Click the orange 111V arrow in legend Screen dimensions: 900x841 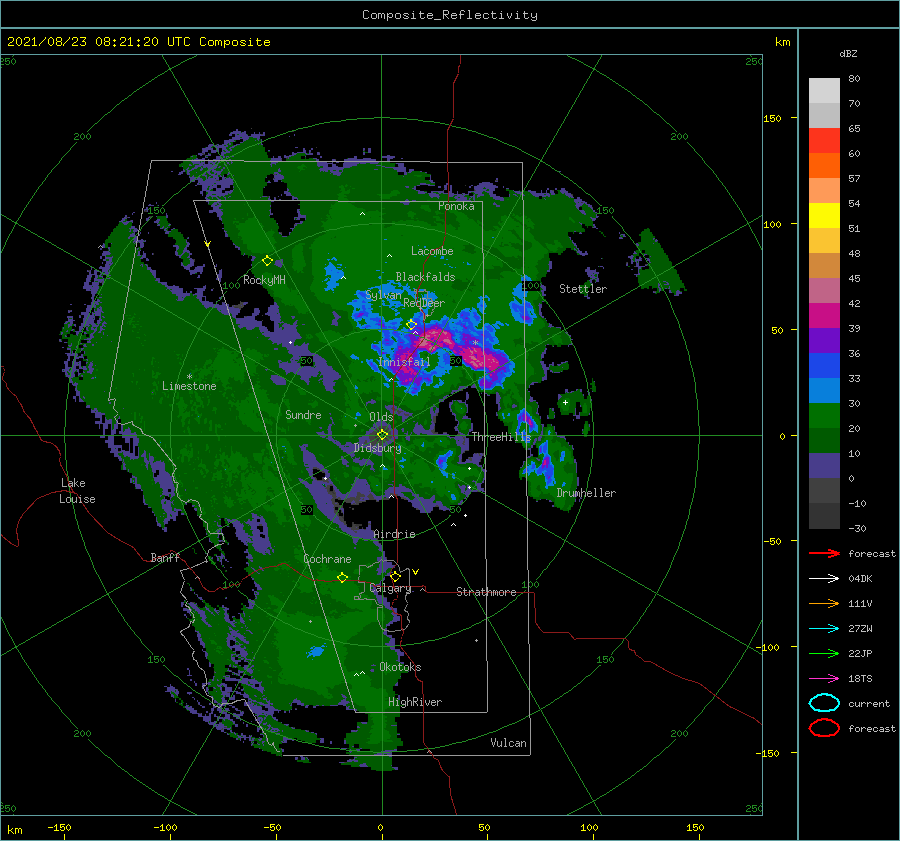pyautogui.click(x=824, y=603)
